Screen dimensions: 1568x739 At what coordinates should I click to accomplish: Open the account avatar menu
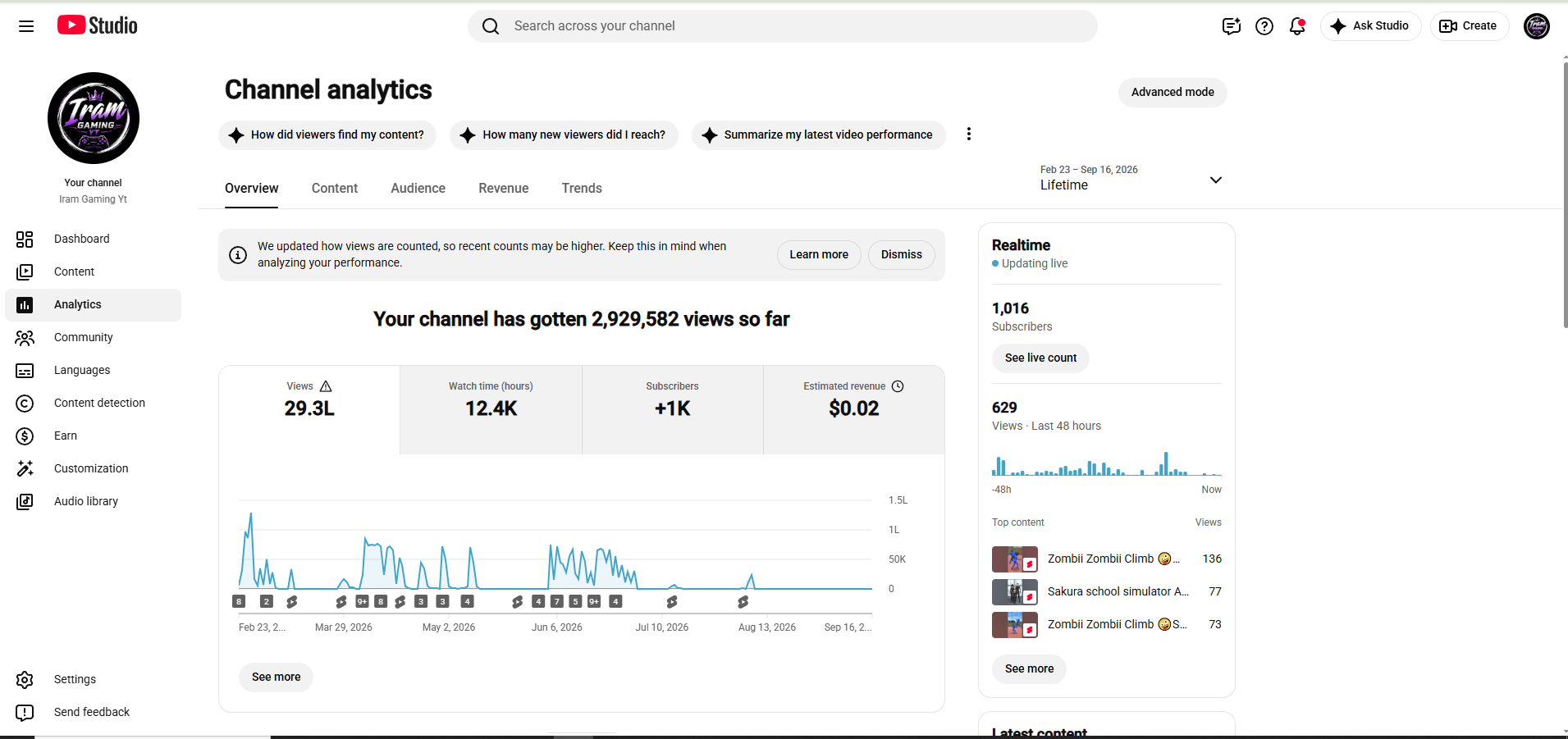[1537, 26]
